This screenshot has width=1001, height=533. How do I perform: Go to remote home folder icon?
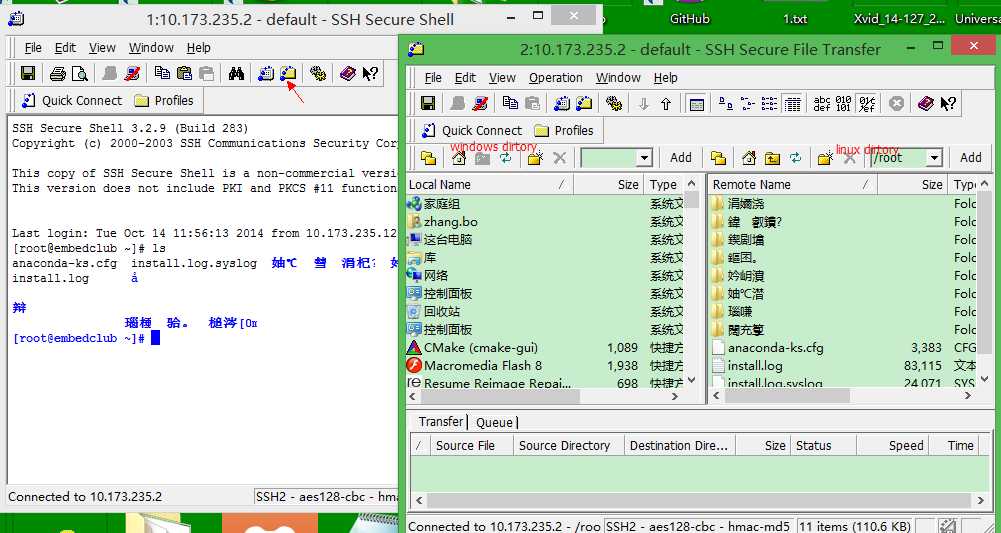(749, 158)
